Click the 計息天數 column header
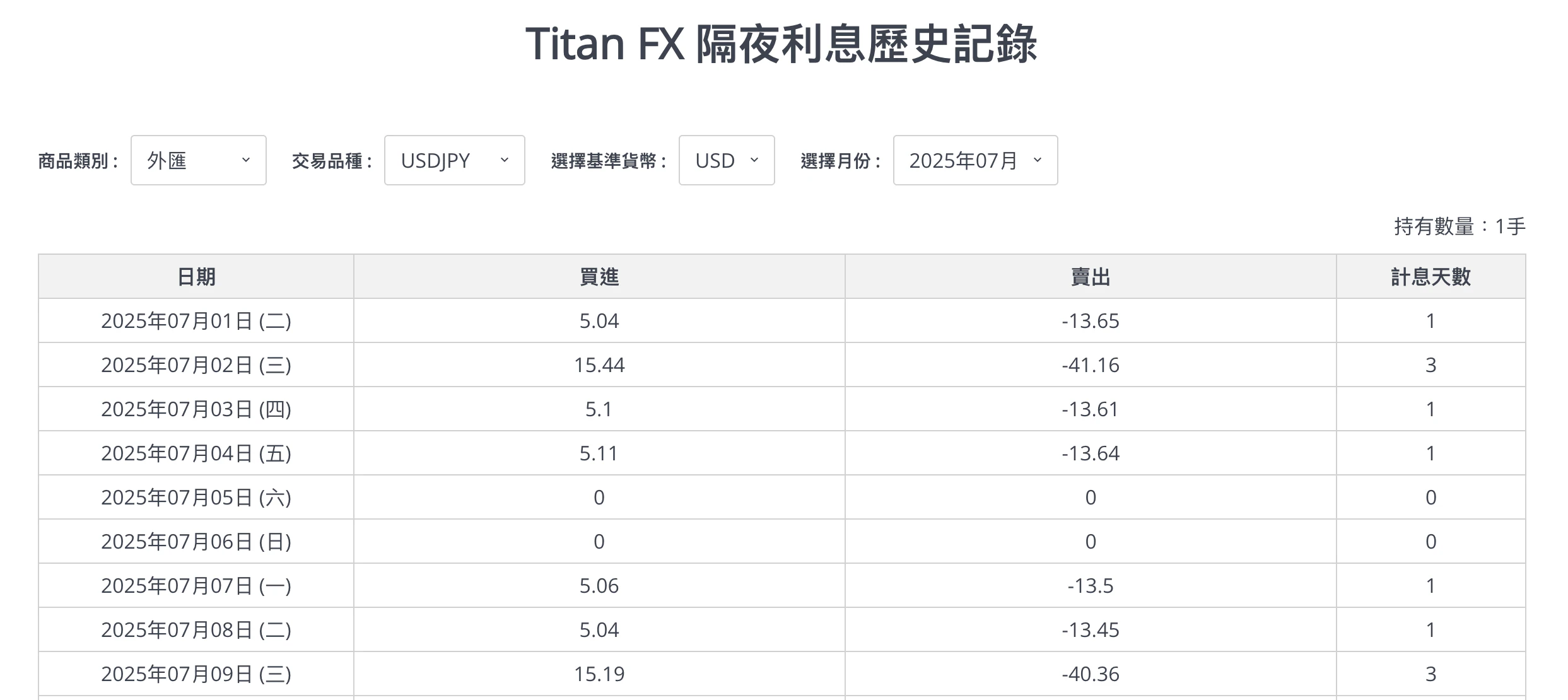1568x700 pixels. 1431,277
